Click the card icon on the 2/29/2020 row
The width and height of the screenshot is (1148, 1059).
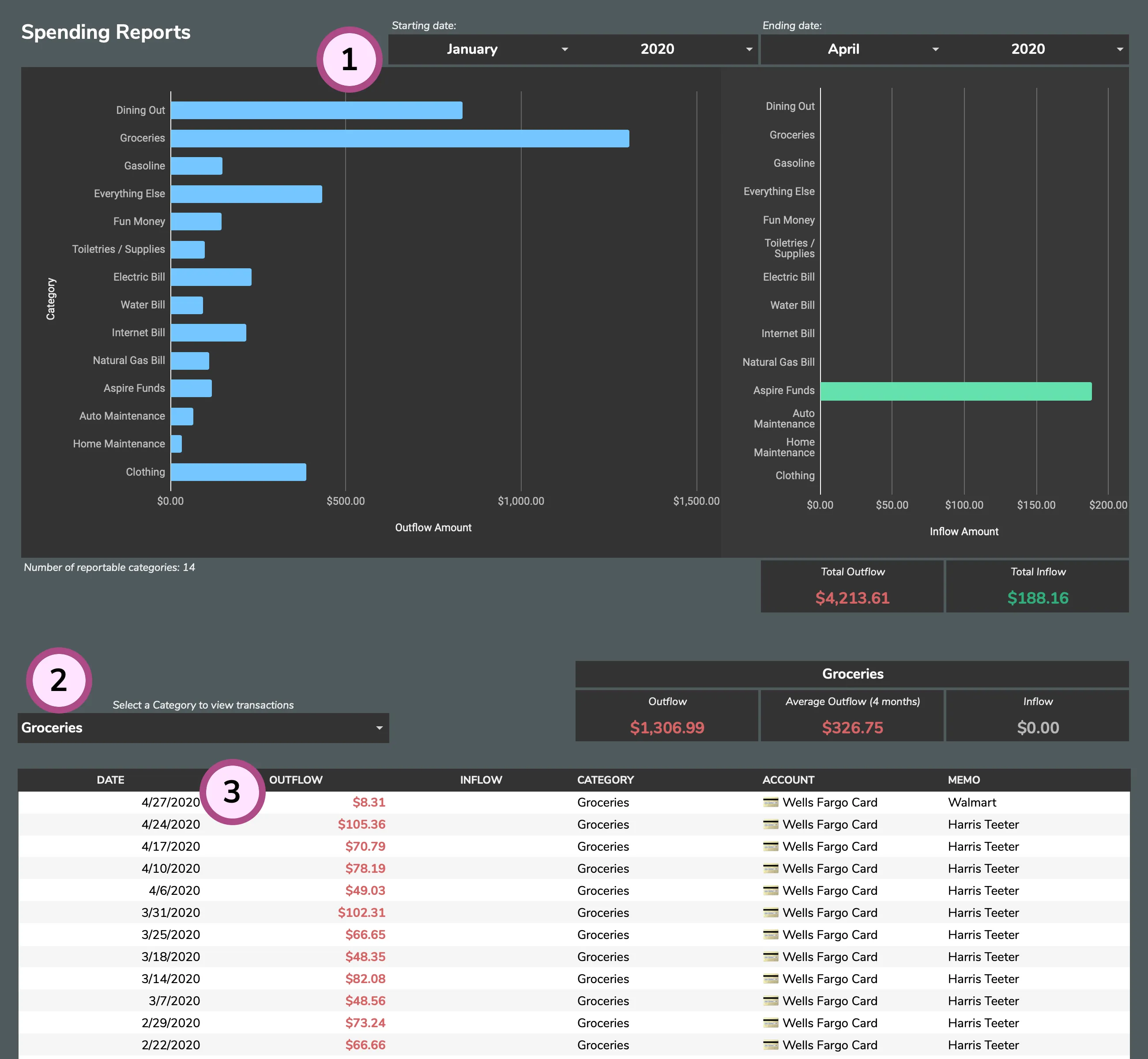click(x=771, y=1023)
